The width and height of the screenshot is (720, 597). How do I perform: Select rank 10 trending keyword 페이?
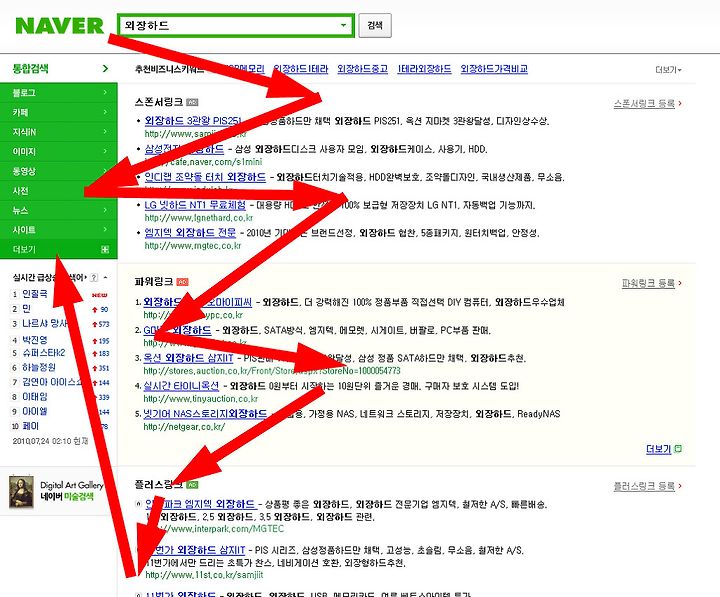[x=30, y=426]
